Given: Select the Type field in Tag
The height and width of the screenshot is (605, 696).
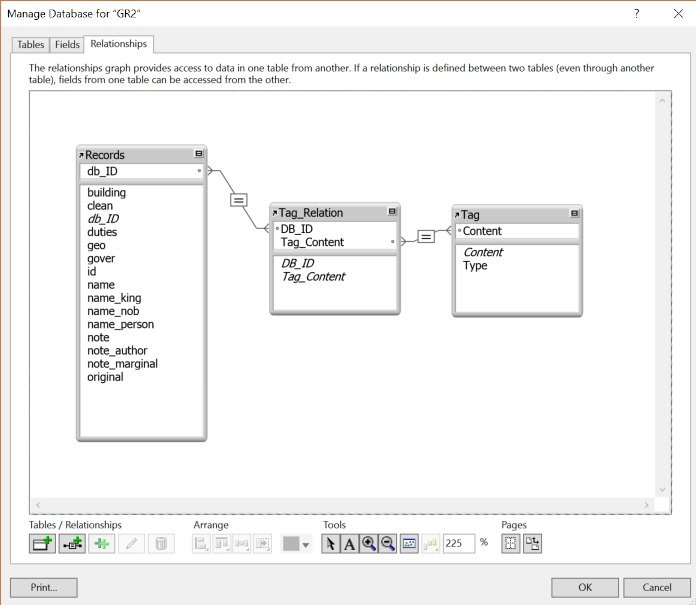Looking at the screenshot, I should 475,265.
